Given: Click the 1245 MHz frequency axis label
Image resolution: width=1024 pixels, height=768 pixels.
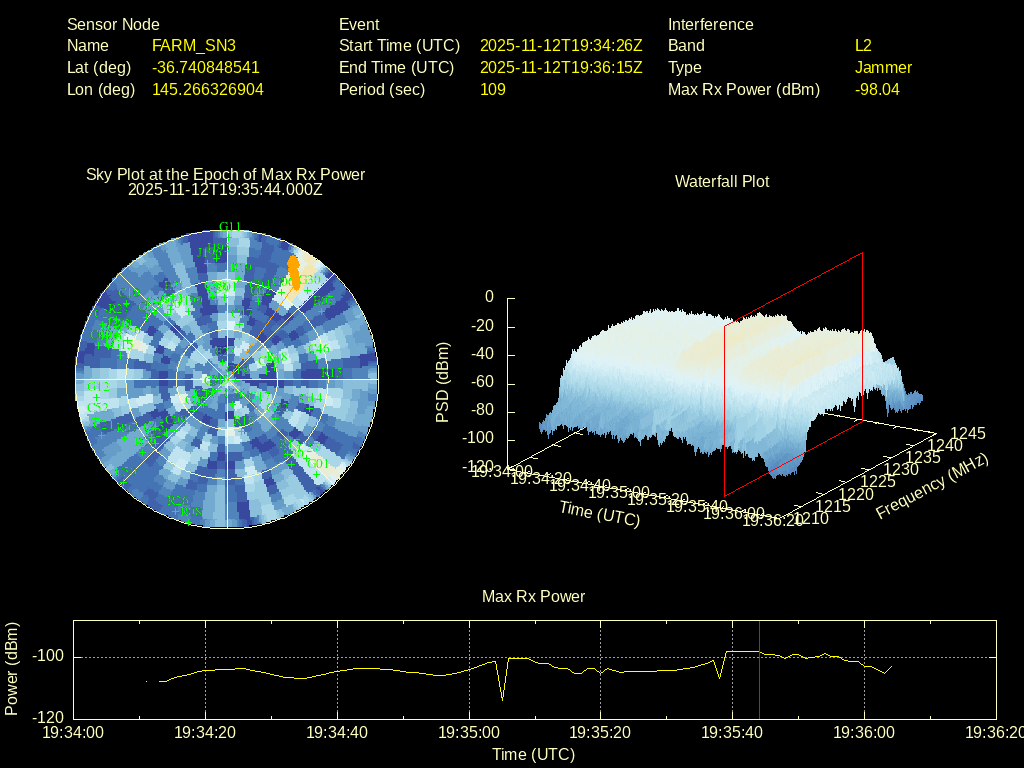Looking at the screenshot, I should 967,433.
